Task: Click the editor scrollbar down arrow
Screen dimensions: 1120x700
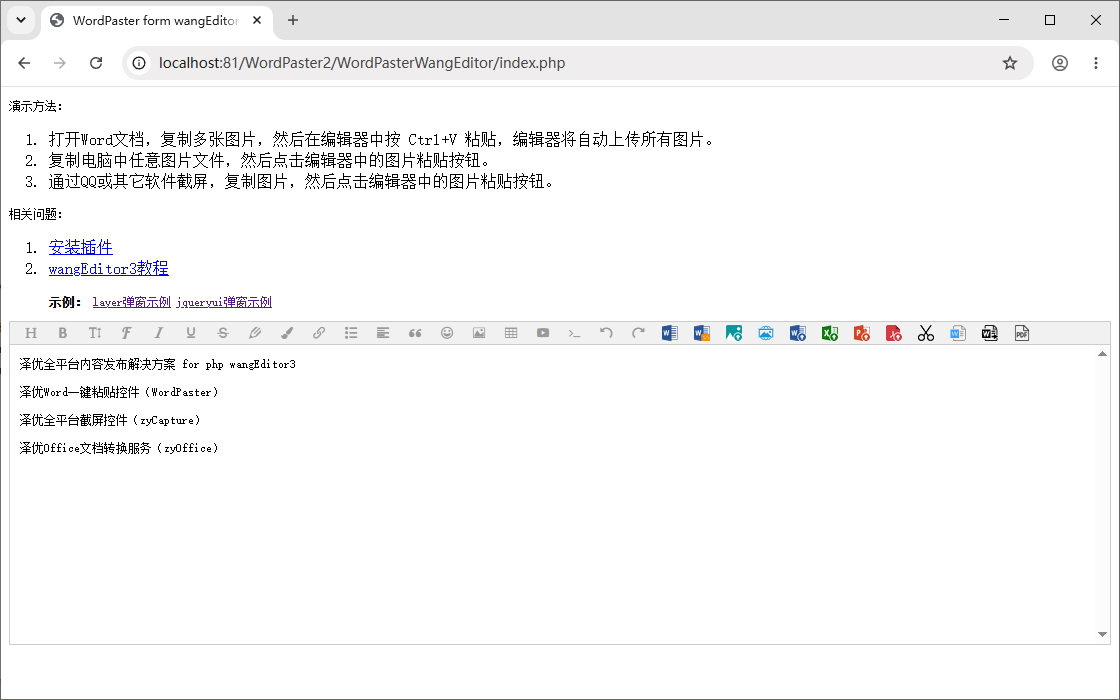Action: point(1102,634)
